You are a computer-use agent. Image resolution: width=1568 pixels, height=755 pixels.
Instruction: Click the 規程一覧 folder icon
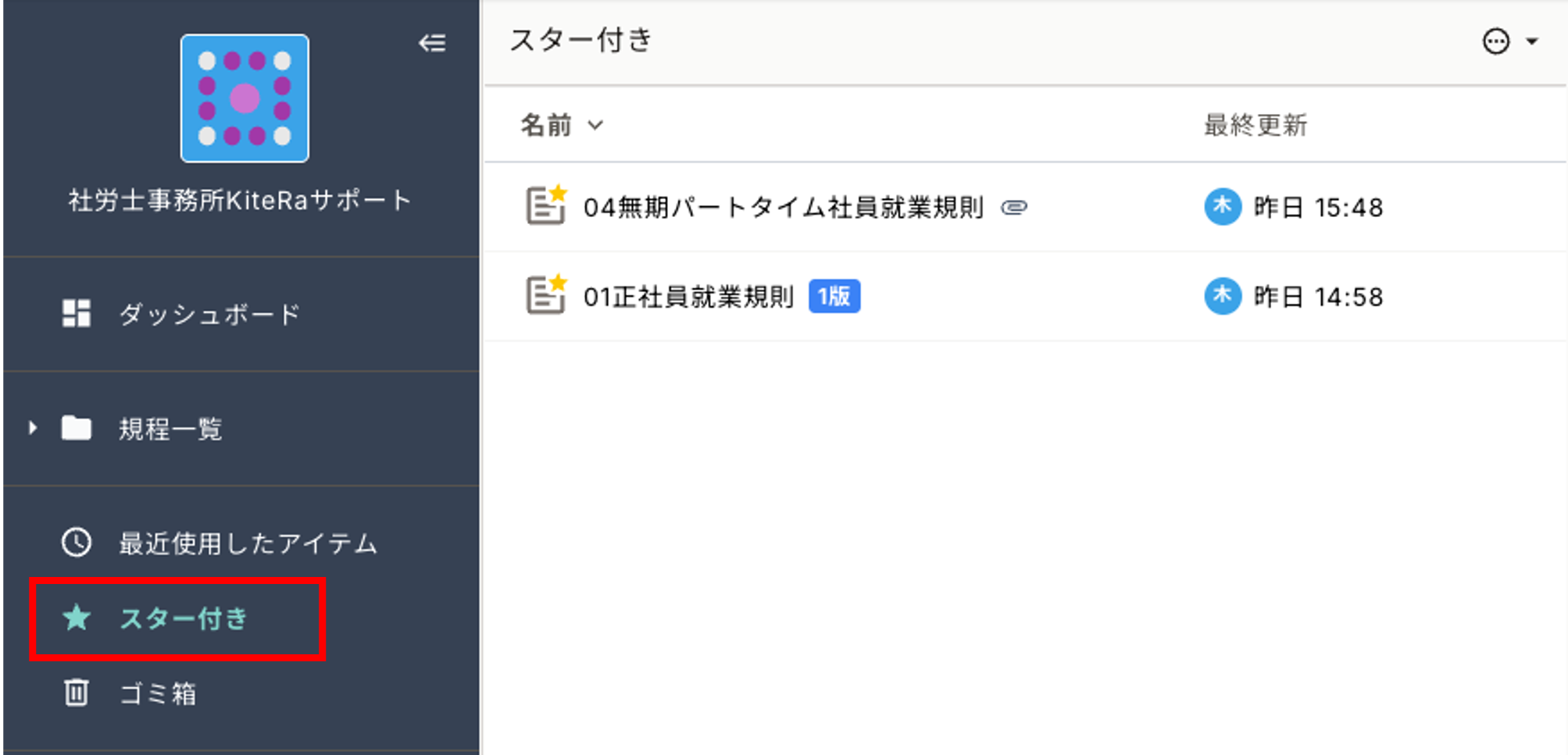(x=77, y=428)
